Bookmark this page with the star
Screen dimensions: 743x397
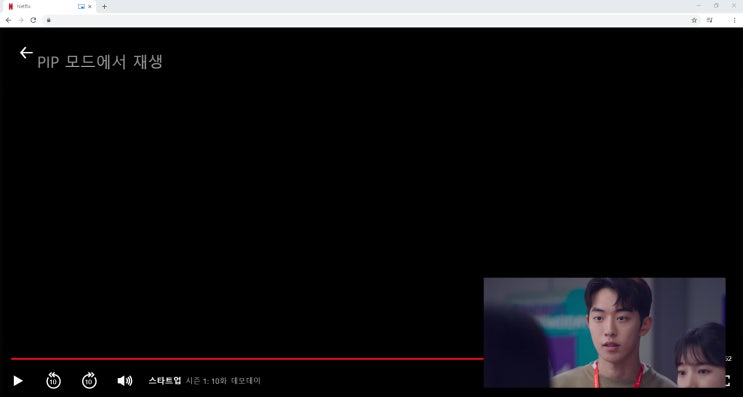(694, 20)
